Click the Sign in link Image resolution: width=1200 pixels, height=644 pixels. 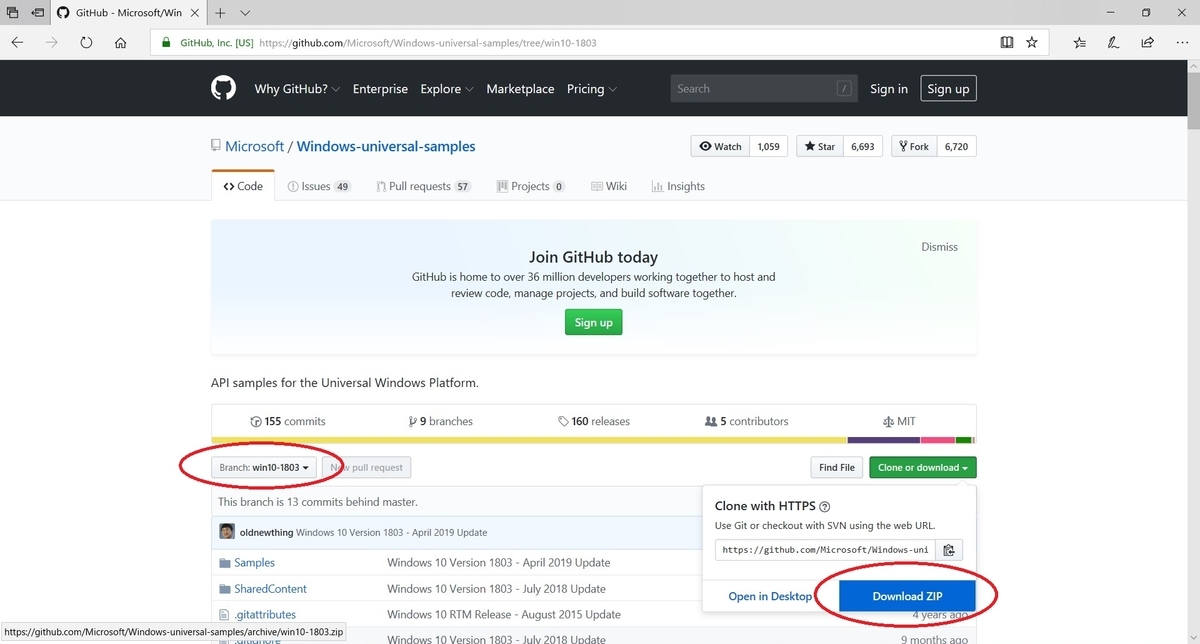coord(889,89)
